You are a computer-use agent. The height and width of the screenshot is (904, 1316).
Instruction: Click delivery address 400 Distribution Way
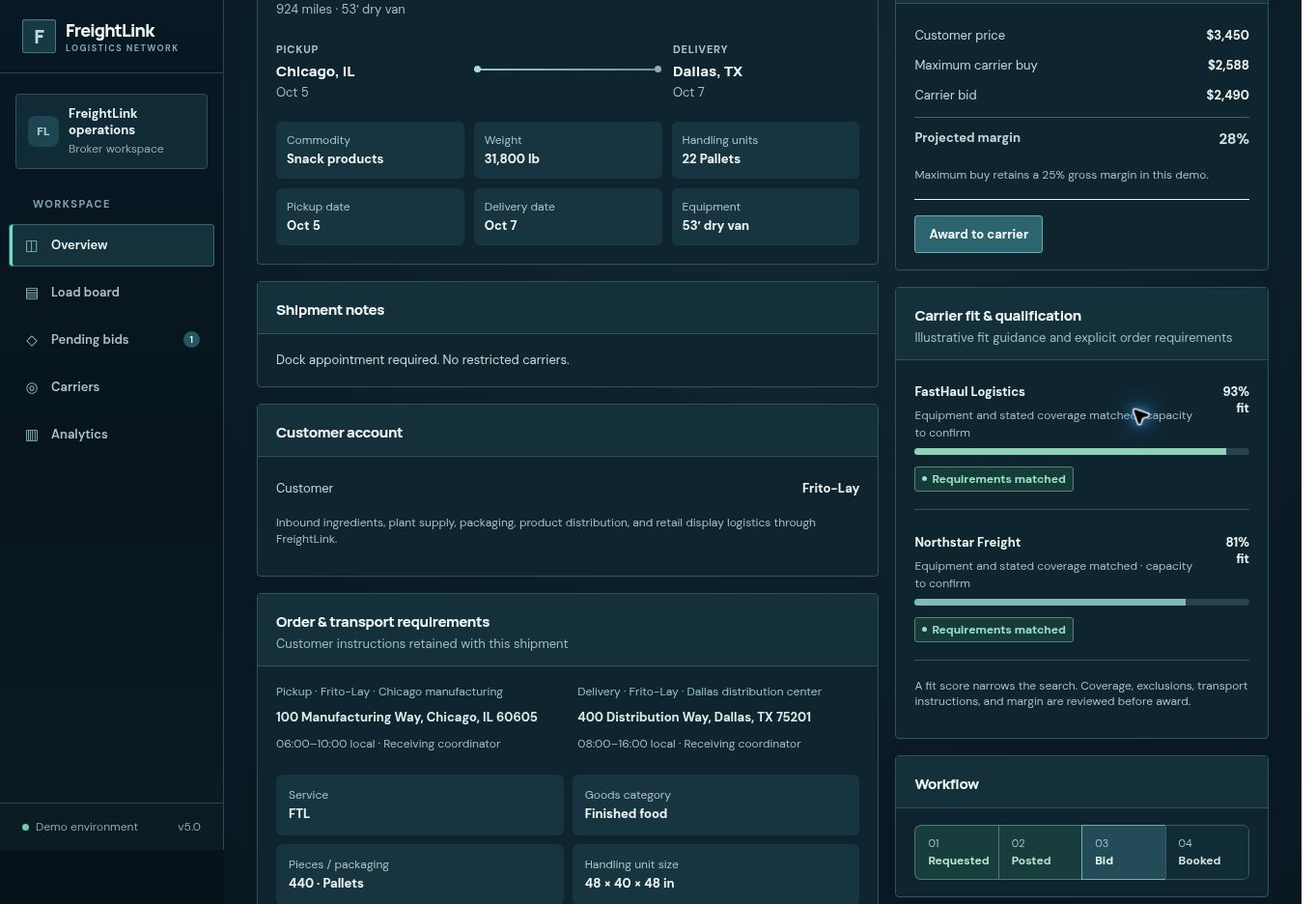[x=694, y=717]
